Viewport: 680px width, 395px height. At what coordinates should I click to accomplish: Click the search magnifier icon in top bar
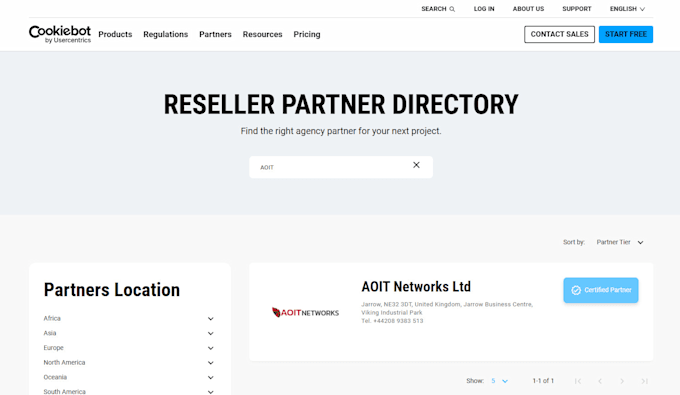tap(452, 9)
